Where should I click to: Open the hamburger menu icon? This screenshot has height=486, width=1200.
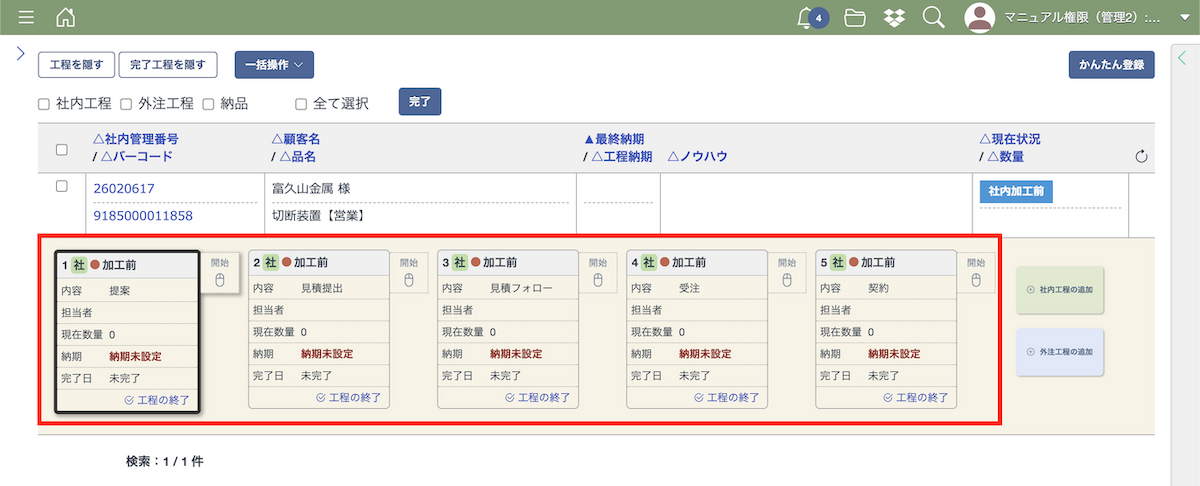pos(27,17)
